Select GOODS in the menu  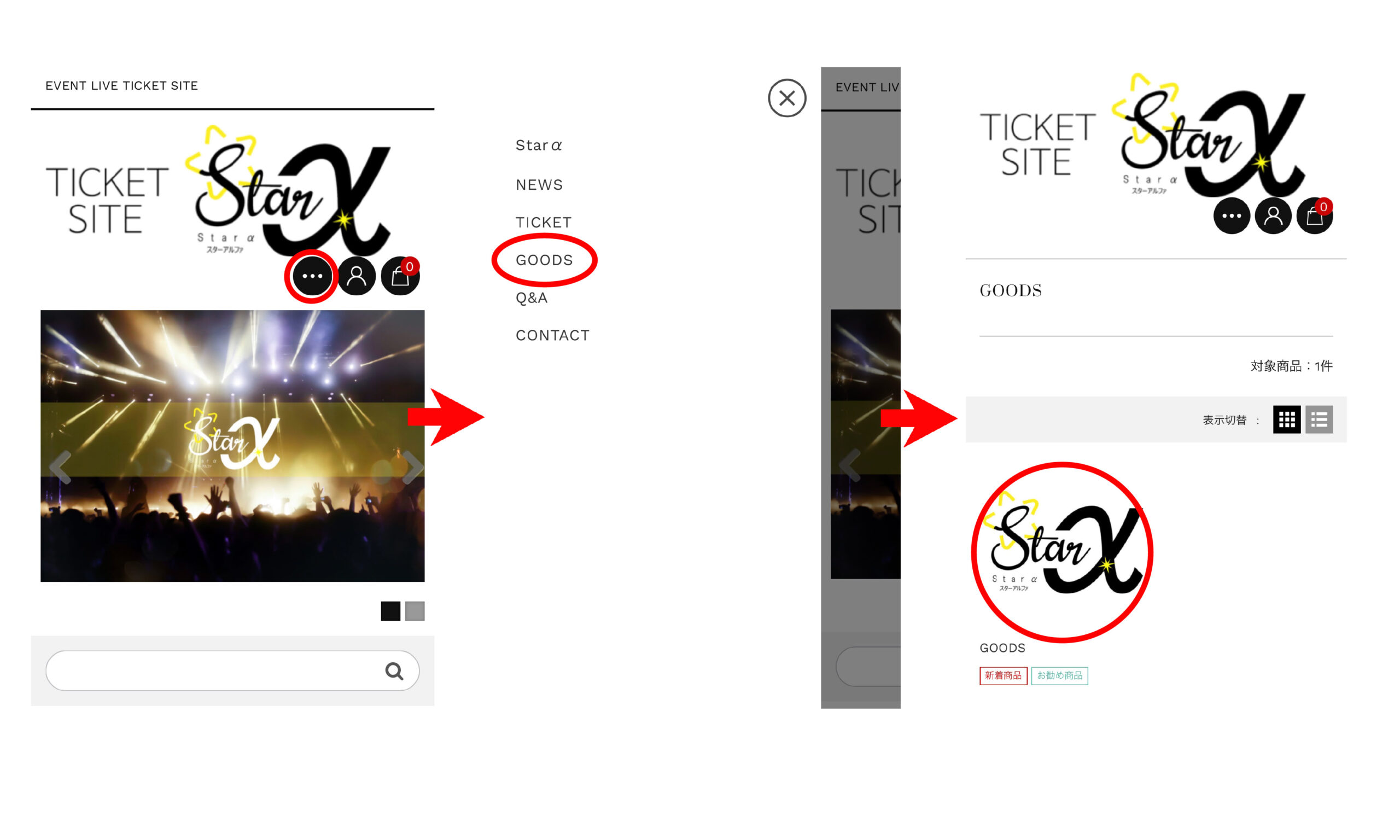544,260
